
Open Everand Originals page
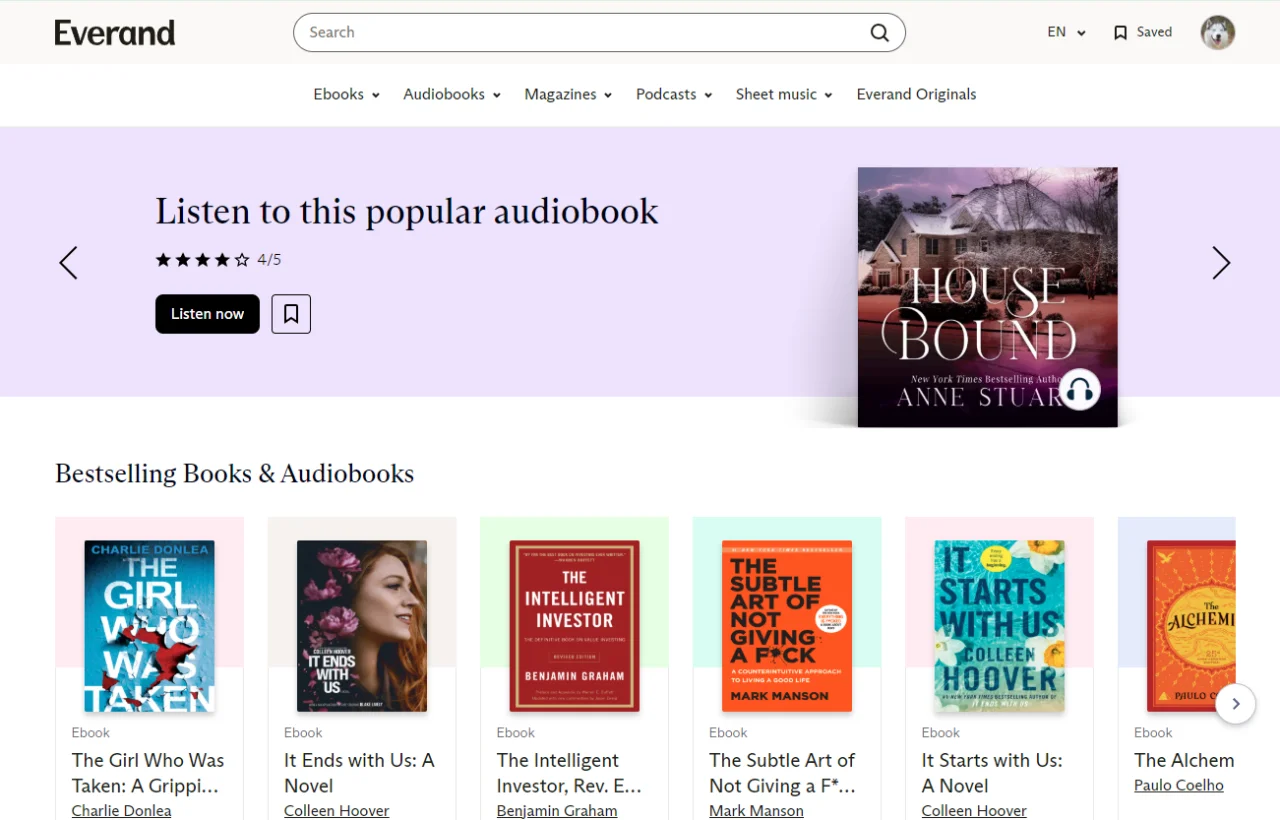click(x=916, y=94)
